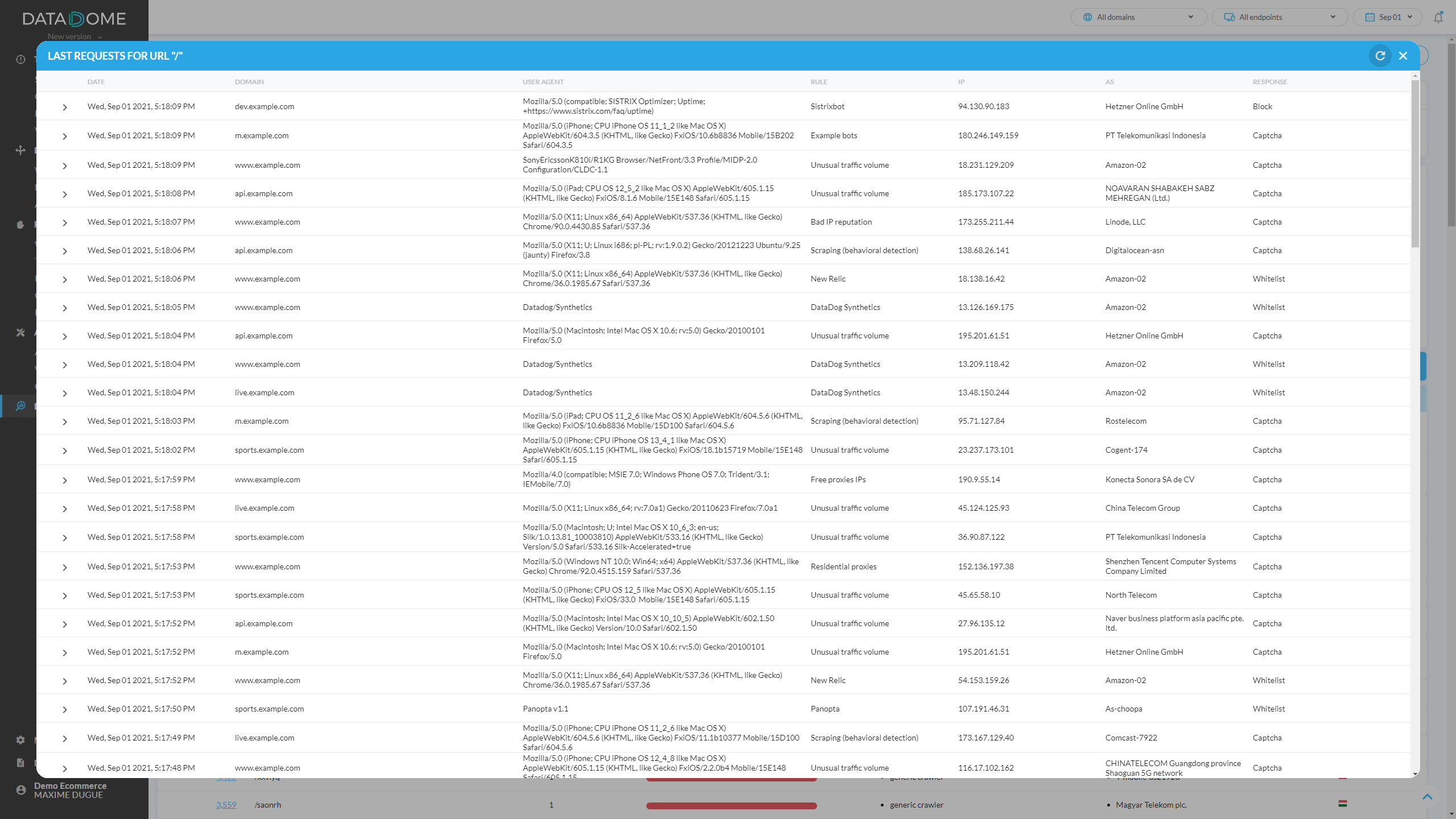Click the notifications bell icon
Viewport: 1456px width, 819px height.
click(1438, 17)
